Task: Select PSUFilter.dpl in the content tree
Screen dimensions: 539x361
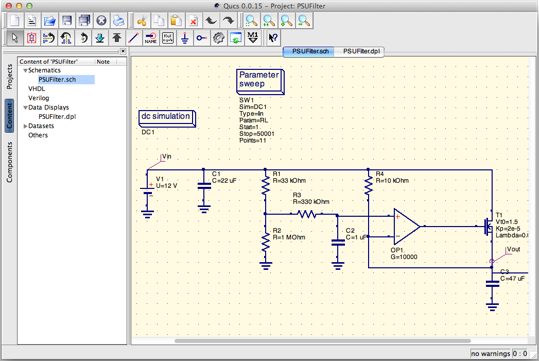Action: (x=57, y=117)
